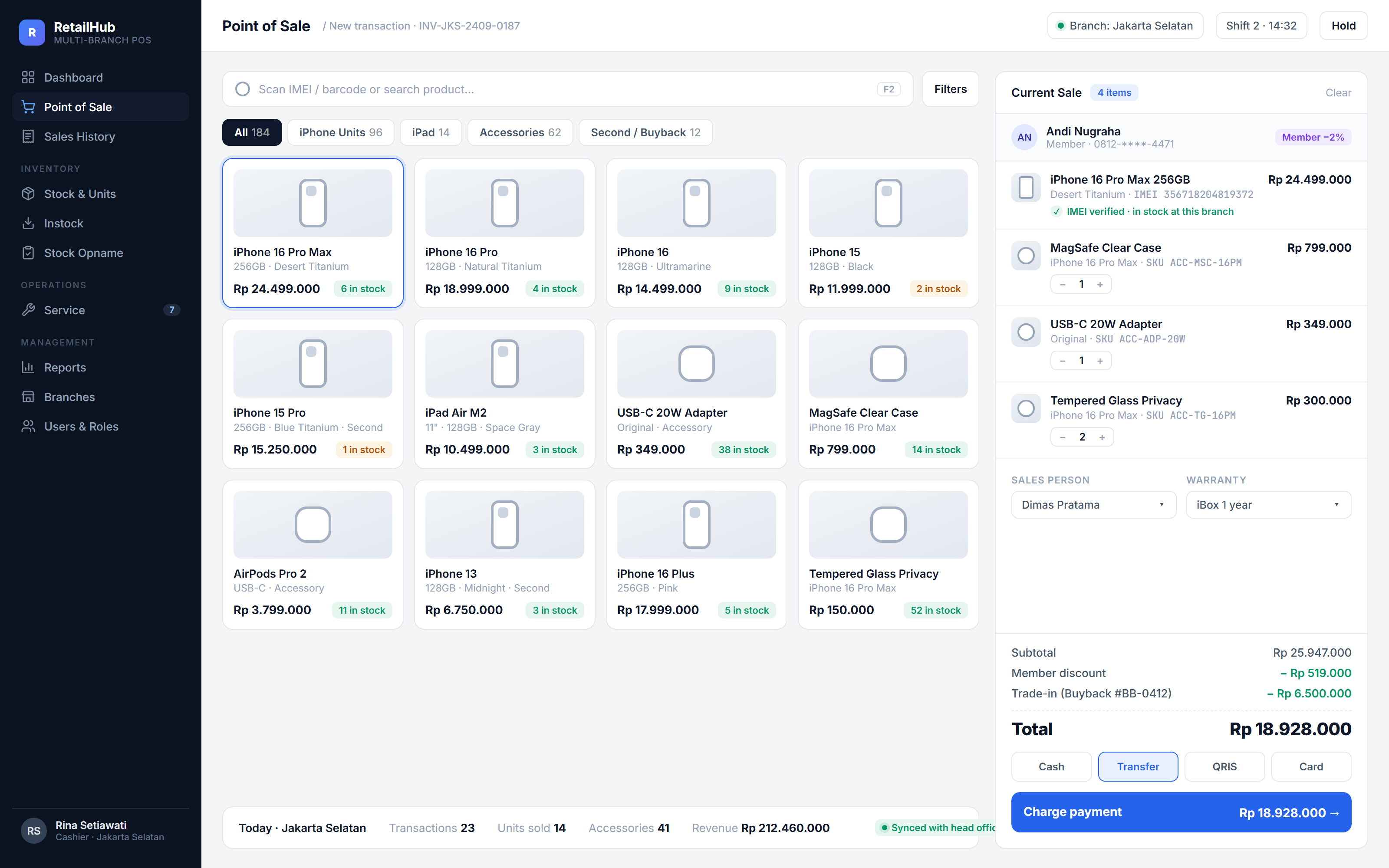Select QRIS payment method
This screenshot has height=868, width=1389.
pos(1224,766)
